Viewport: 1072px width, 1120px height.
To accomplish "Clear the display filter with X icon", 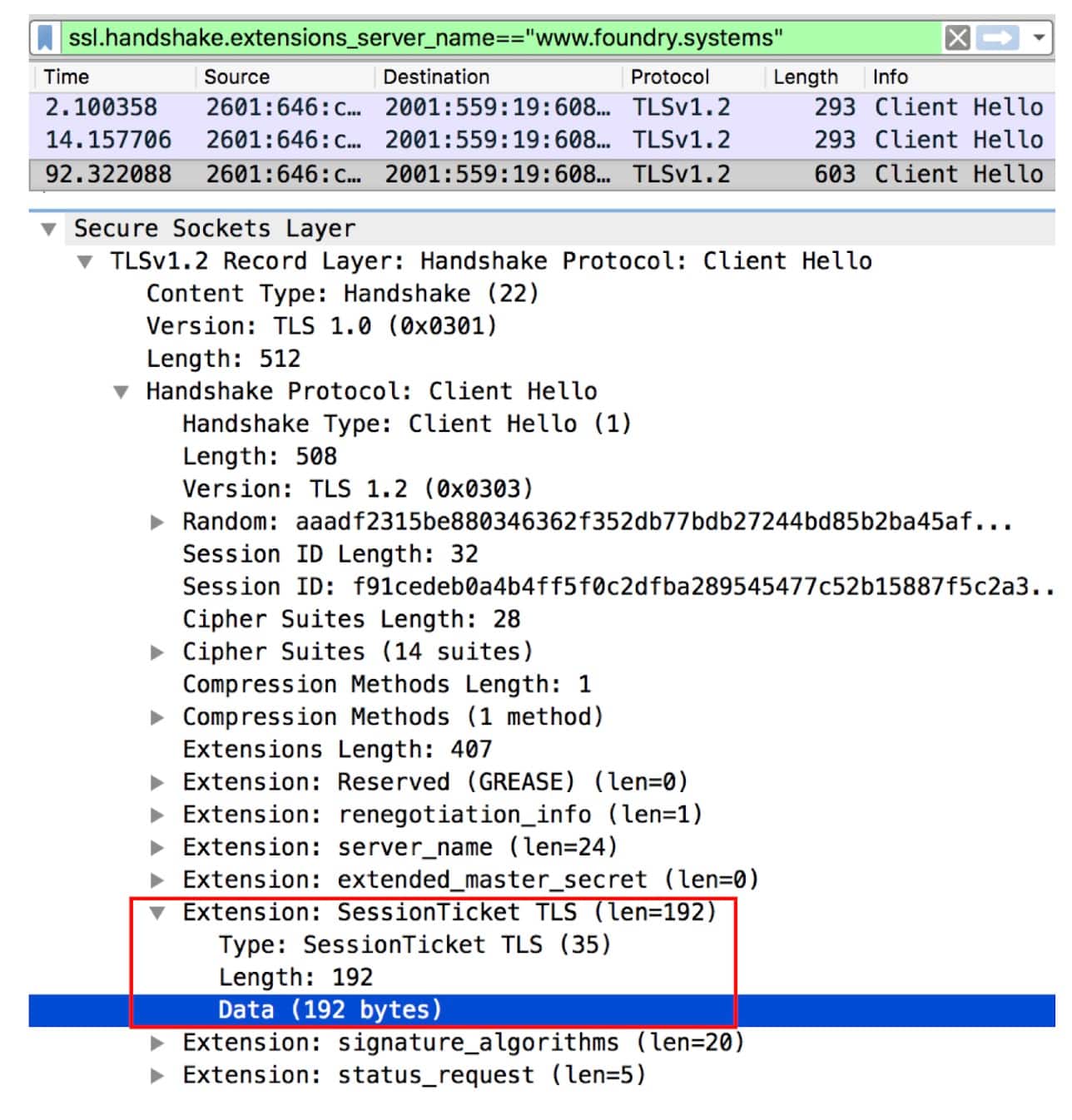I will [x=957, y=37].
